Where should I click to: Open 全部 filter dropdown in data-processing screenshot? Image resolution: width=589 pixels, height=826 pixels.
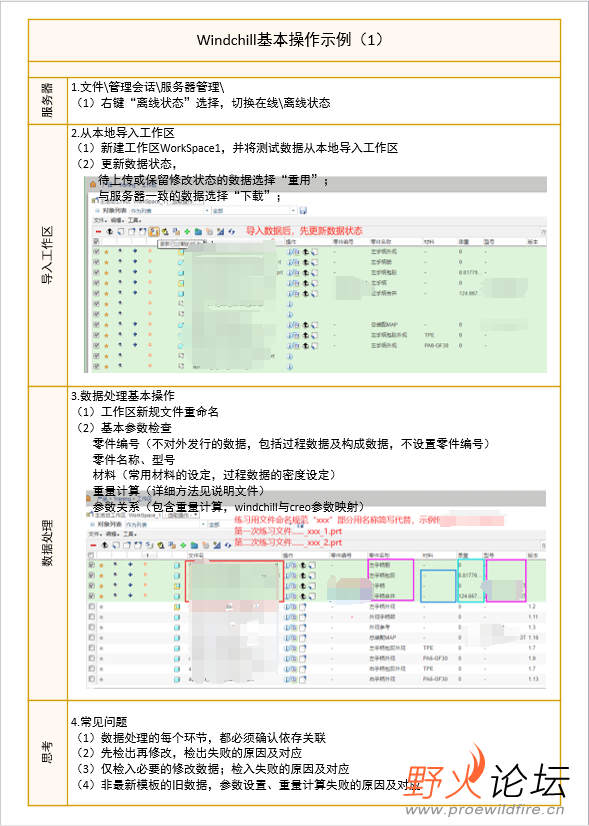pos(252,525)
